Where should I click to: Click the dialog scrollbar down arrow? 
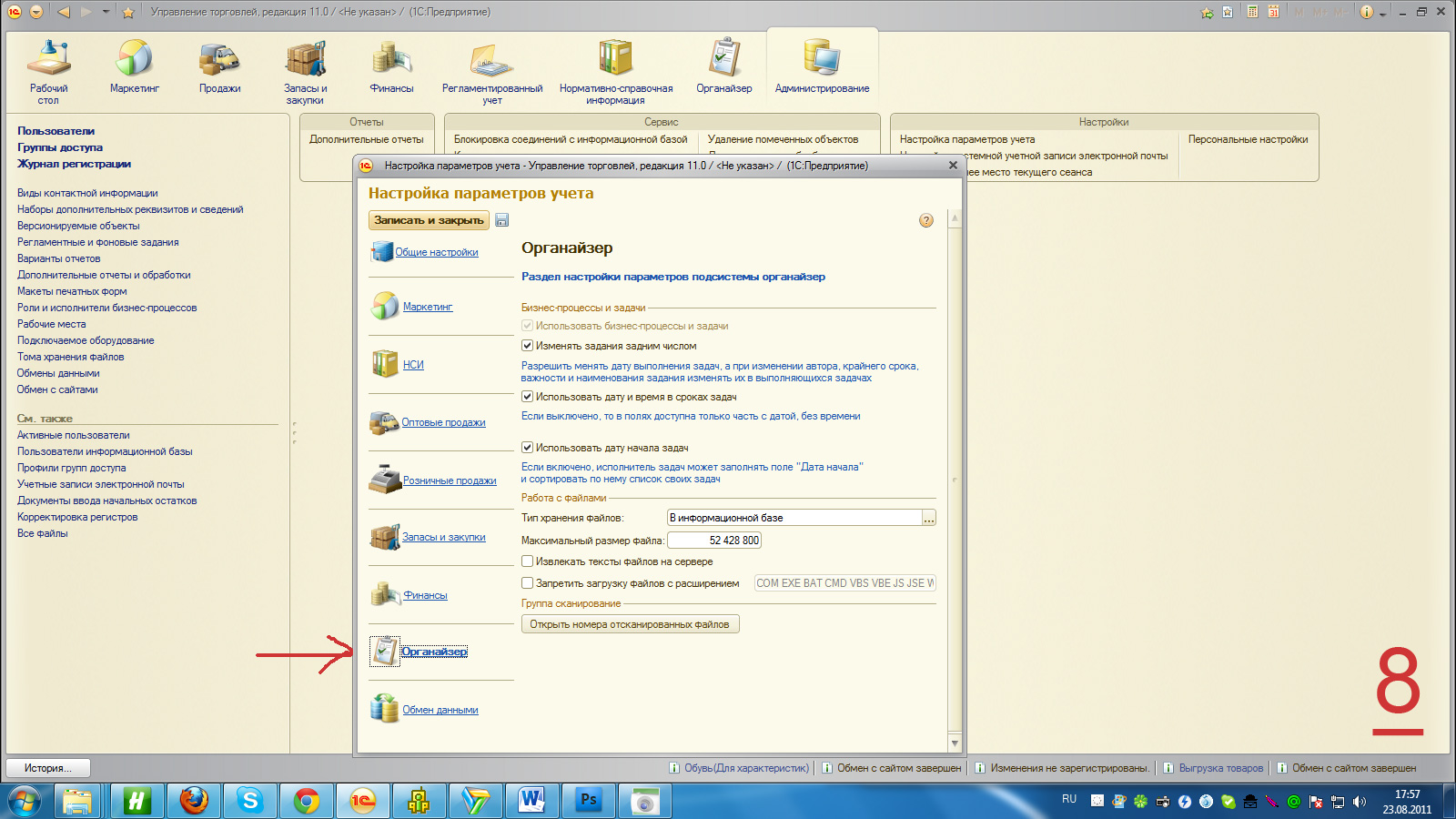point(955,743)
